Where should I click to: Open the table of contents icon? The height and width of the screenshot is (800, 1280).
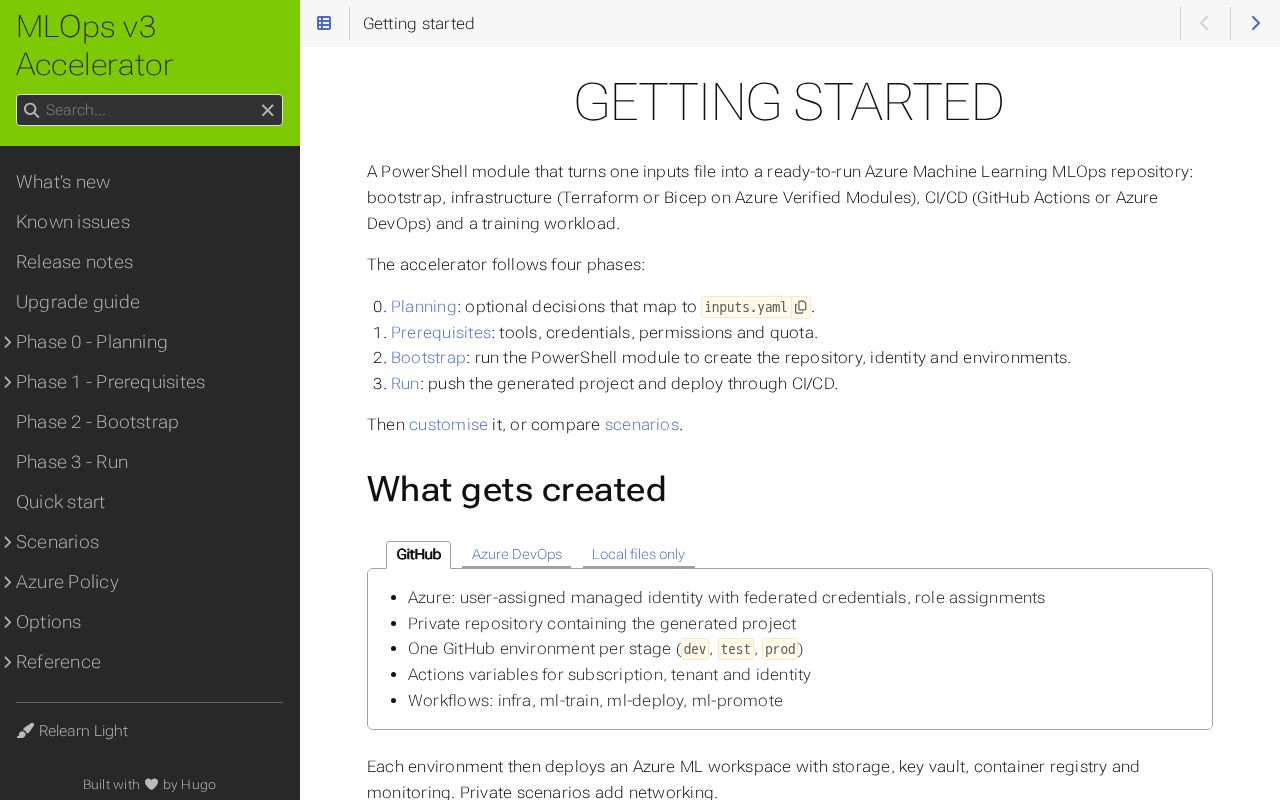tap(324, 23)
